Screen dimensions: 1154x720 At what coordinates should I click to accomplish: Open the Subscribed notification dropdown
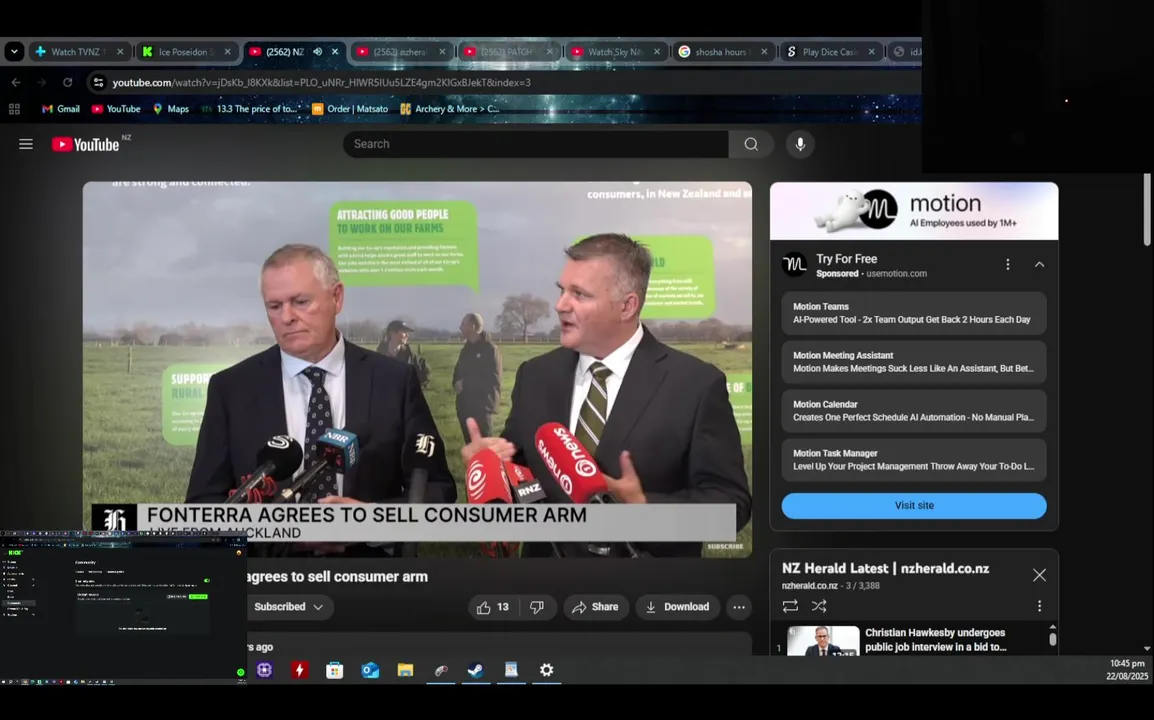coord(288,607)
